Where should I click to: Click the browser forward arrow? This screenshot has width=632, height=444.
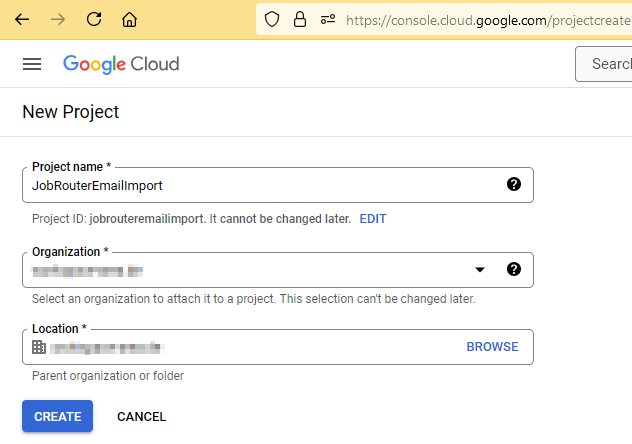(58, 19)
